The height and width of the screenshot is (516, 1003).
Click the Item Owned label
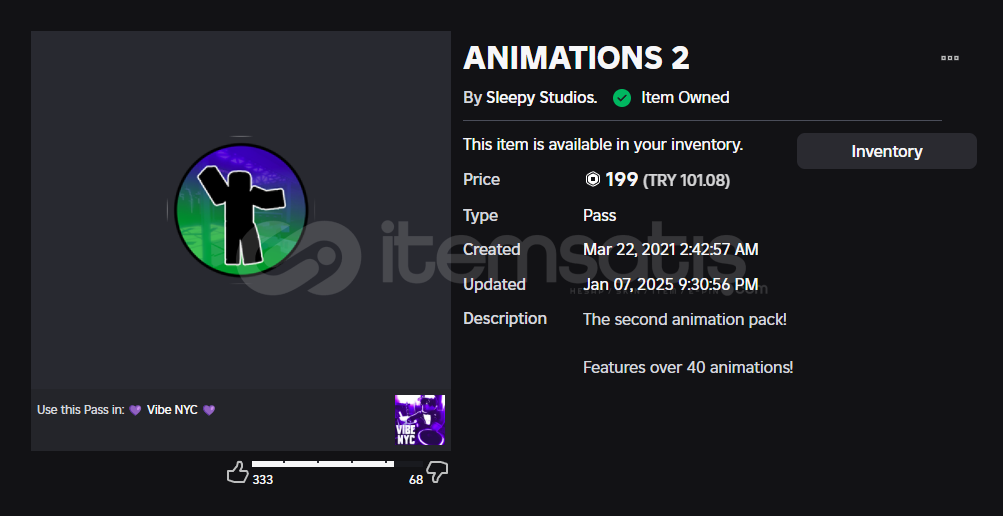click(685, 98)
